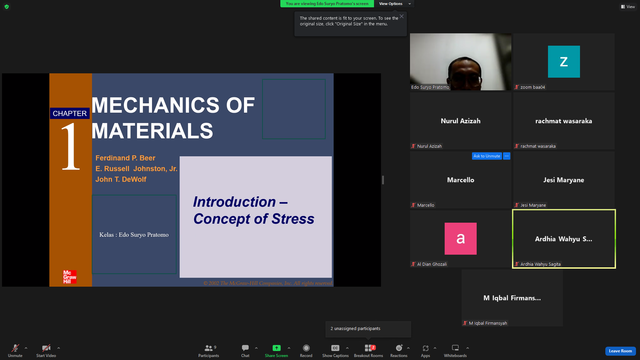This screenshot has height=360, width=640.
Task: Select rachmat wasaraka's participant tile
Action: click(564, 121)
